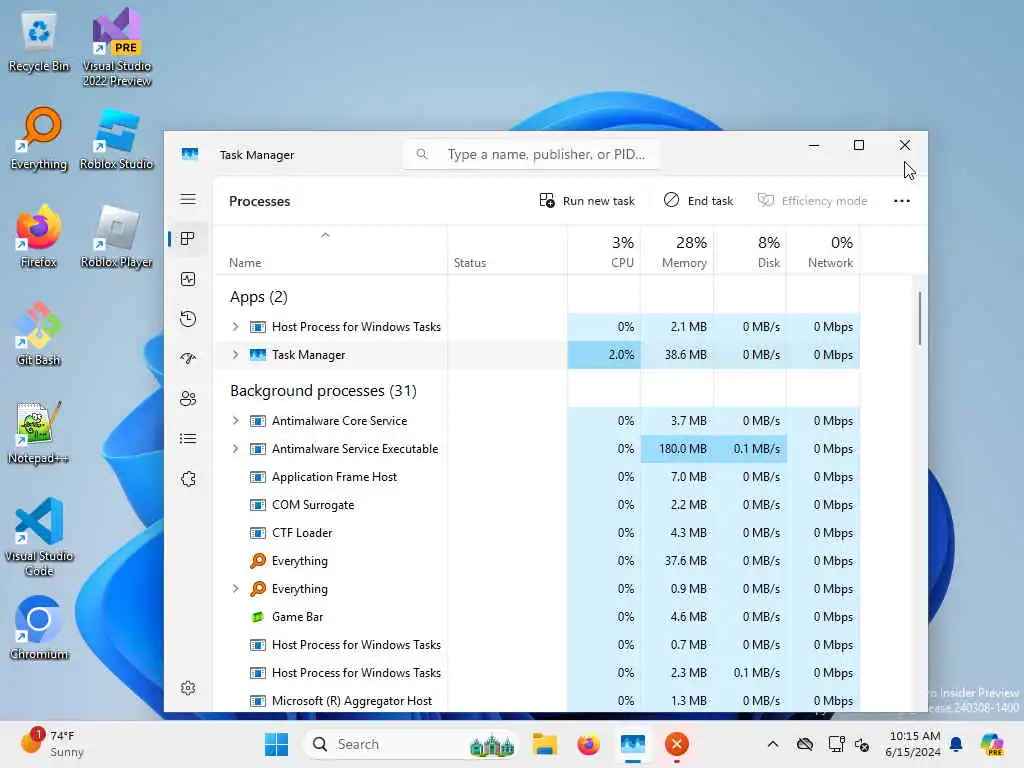This screenshot has height=768, width=1024.
Task: Select the Everything desktop shortcut
Action: pyautogui.click(x=39, y=139)
